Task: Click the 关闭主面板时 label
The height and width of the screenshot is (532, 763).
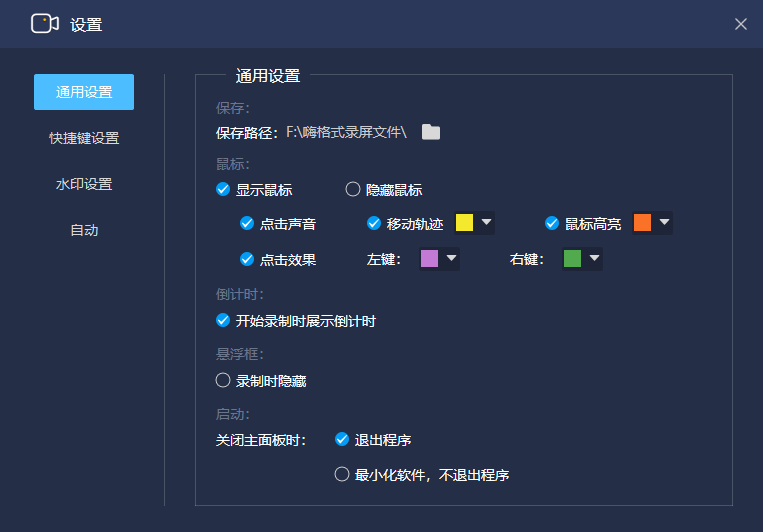Action: (x=261, y=440)
